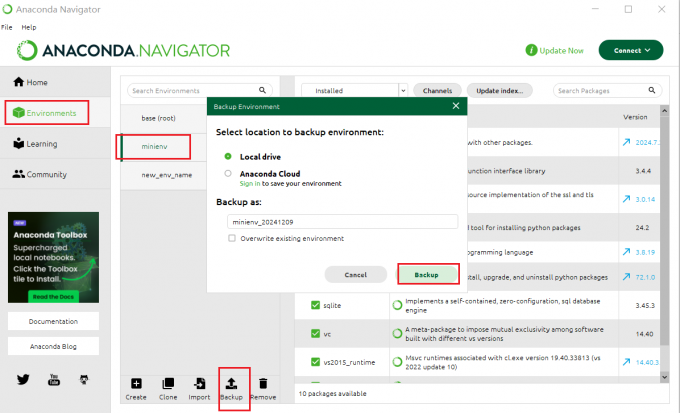Click the Remove environment trash icon

coord(263,384)
